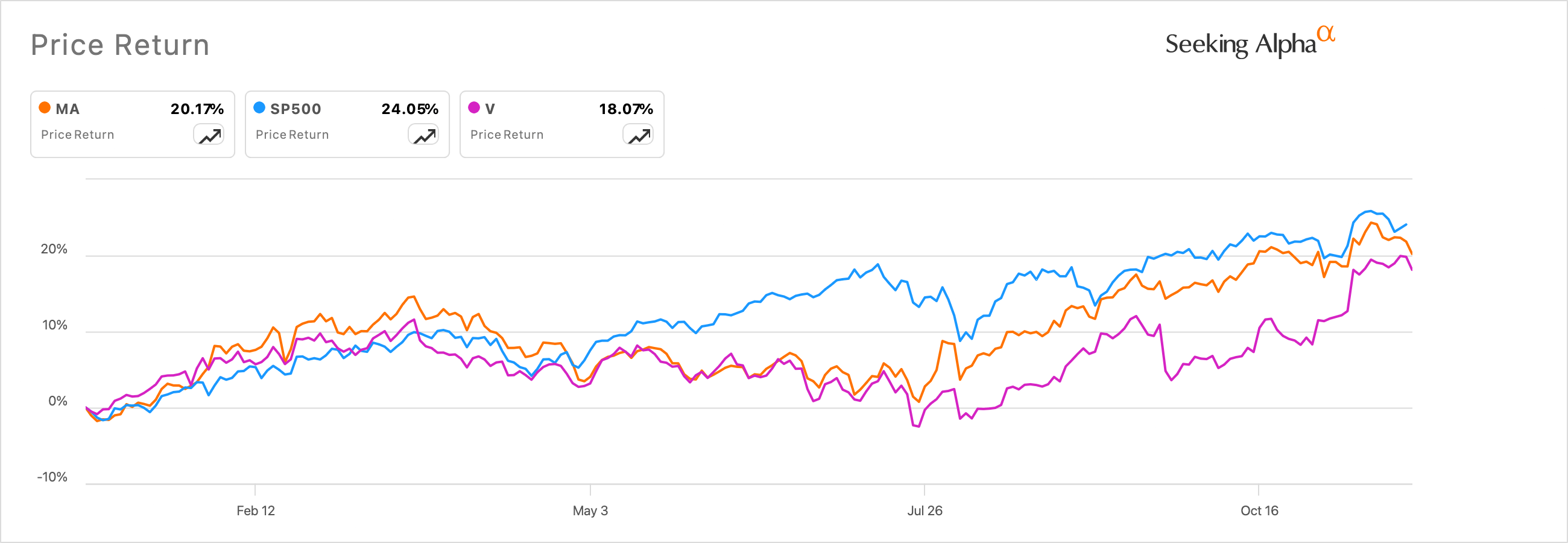Click the trend arrow icon in V card
Image resolution: width=1568 pixels, height=543 pixels.
[x=639, y=135]
